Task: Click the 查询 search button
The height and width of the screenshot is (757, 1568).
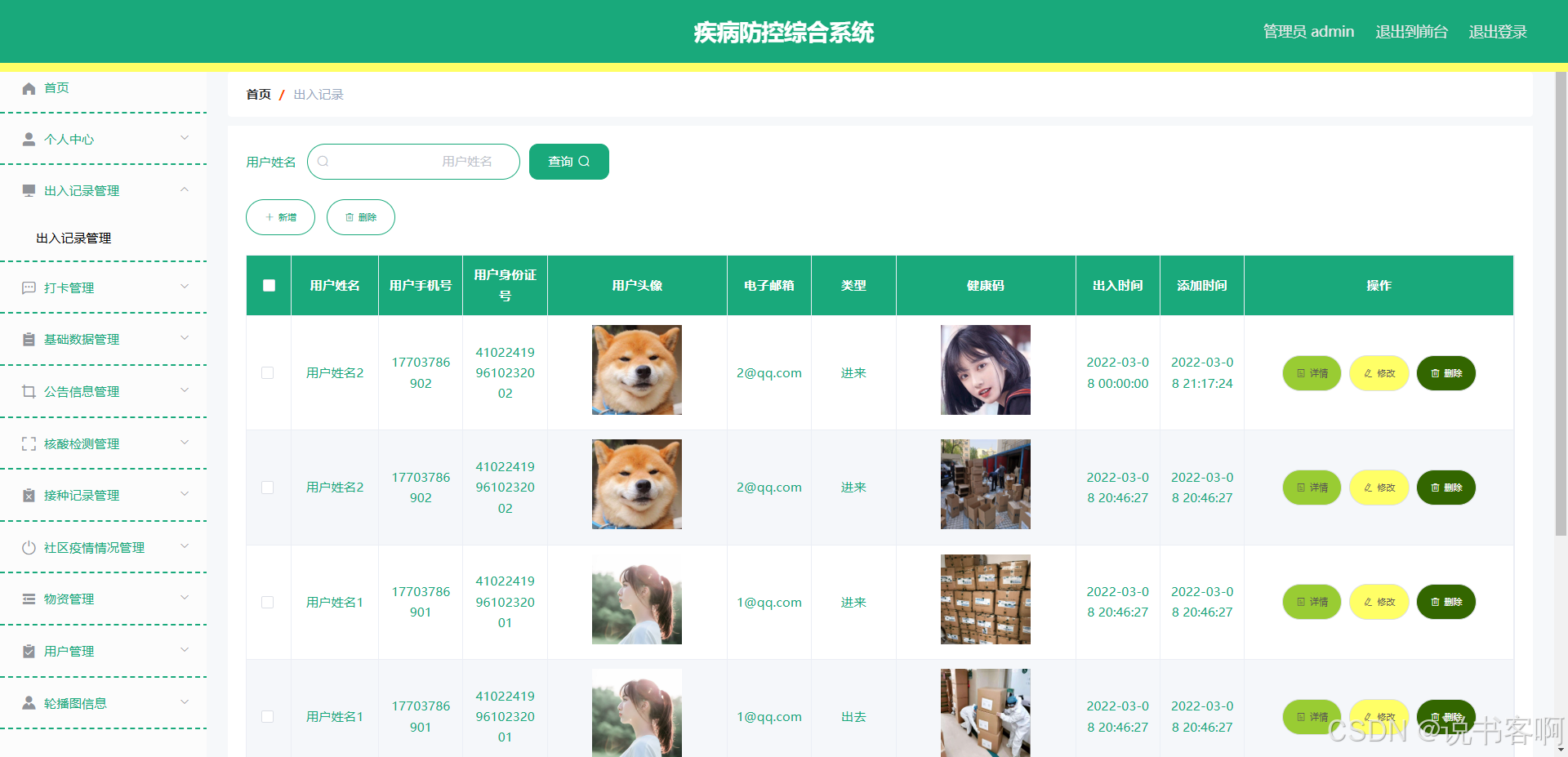Action: [569, 162]
